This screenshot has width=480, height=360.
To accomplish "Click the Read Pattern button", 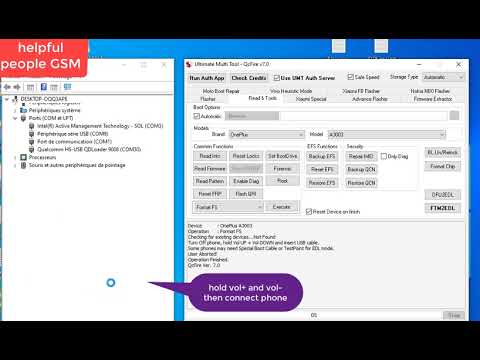I will (210, 181).
